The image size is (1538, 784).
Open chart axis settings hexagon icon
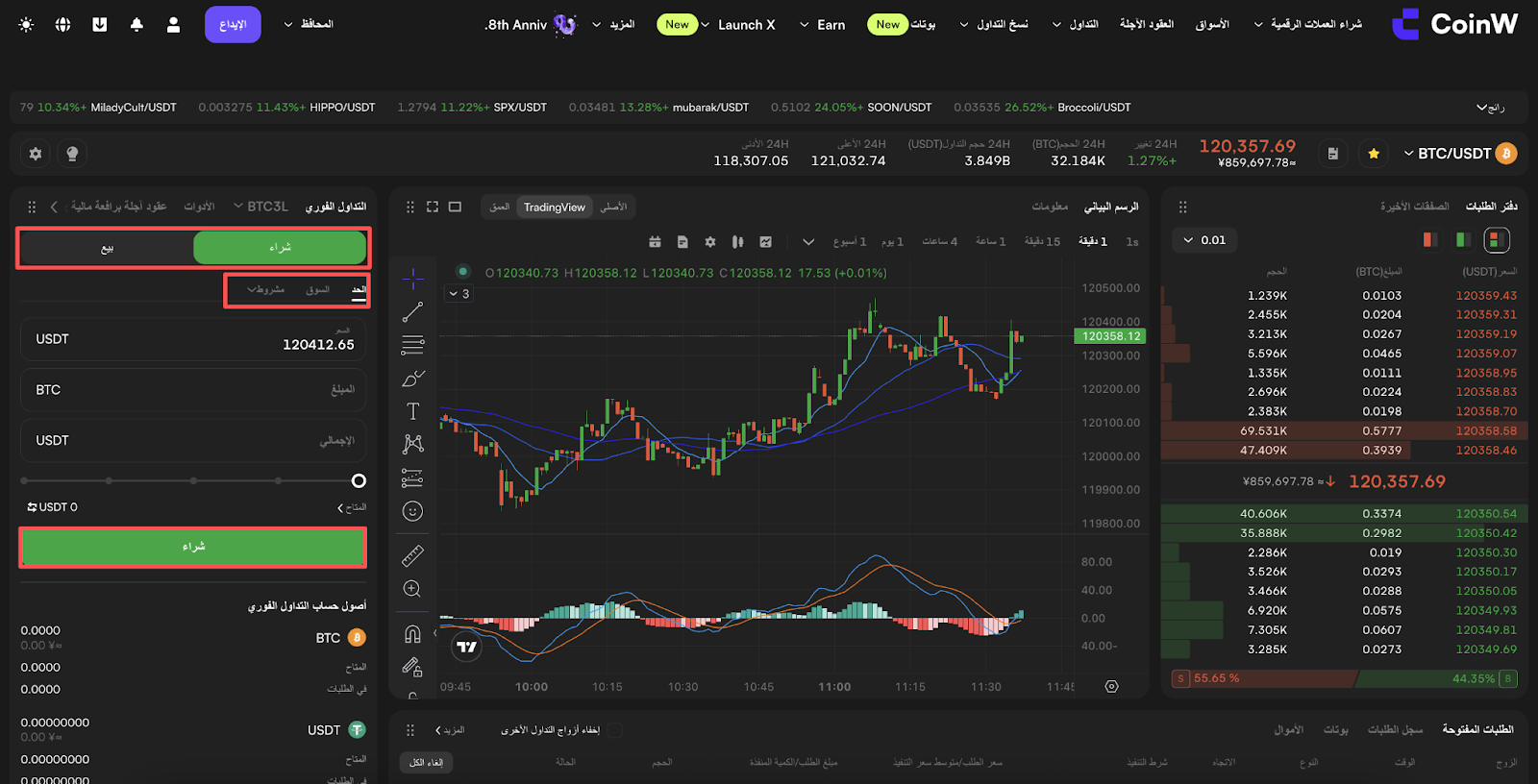[x=1111, y=686]
